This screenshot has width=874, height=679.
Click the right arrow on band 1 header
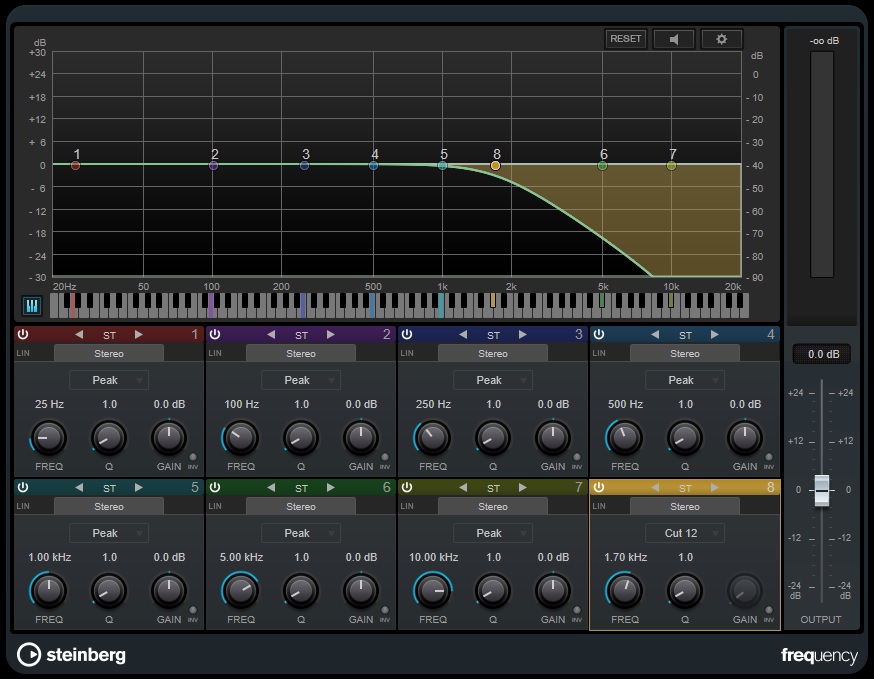pos(139,334)
